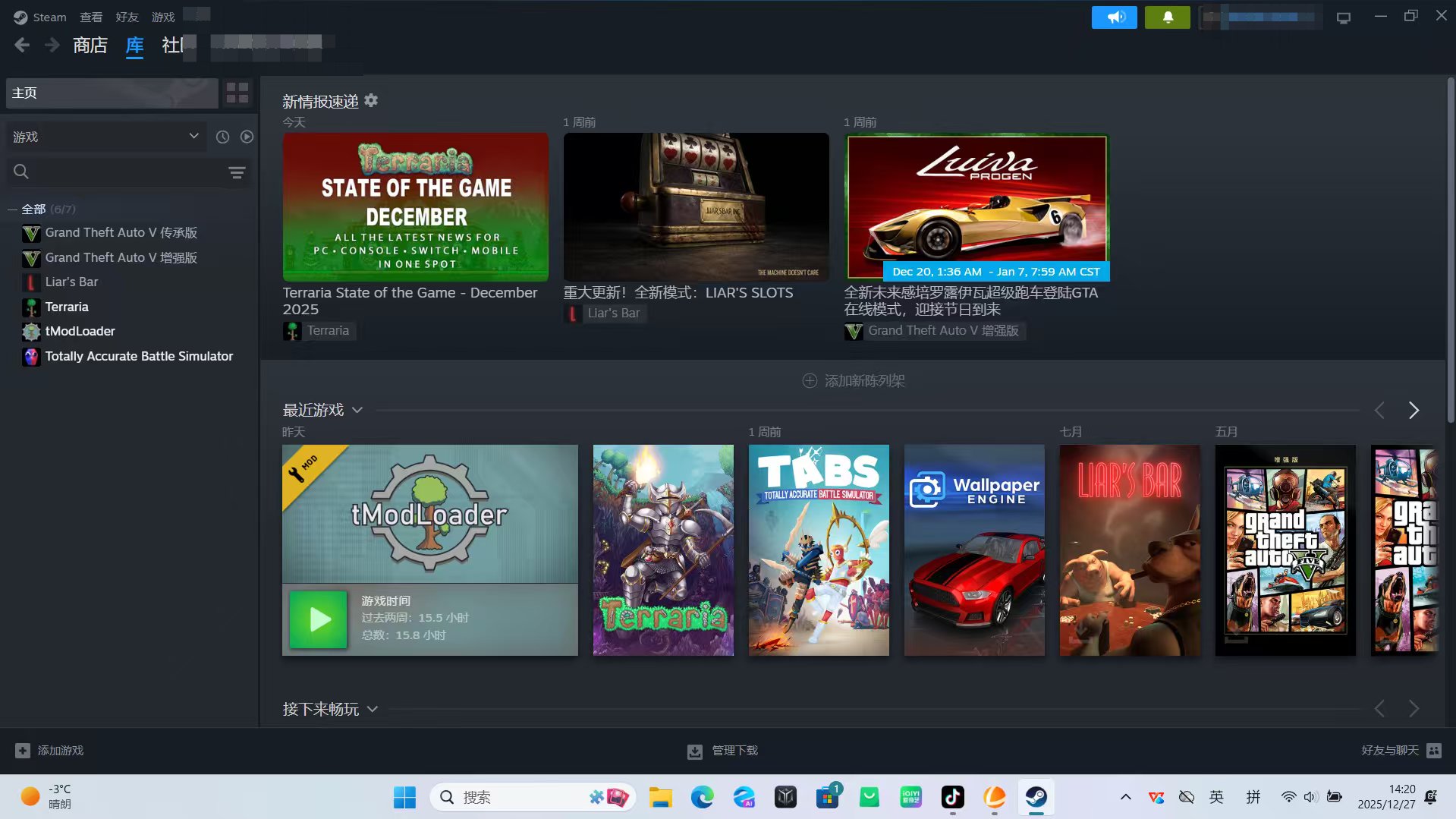Focus the library search field
Image resolution: width=1456 pixels, height=819 pixels.
point(118,172)
